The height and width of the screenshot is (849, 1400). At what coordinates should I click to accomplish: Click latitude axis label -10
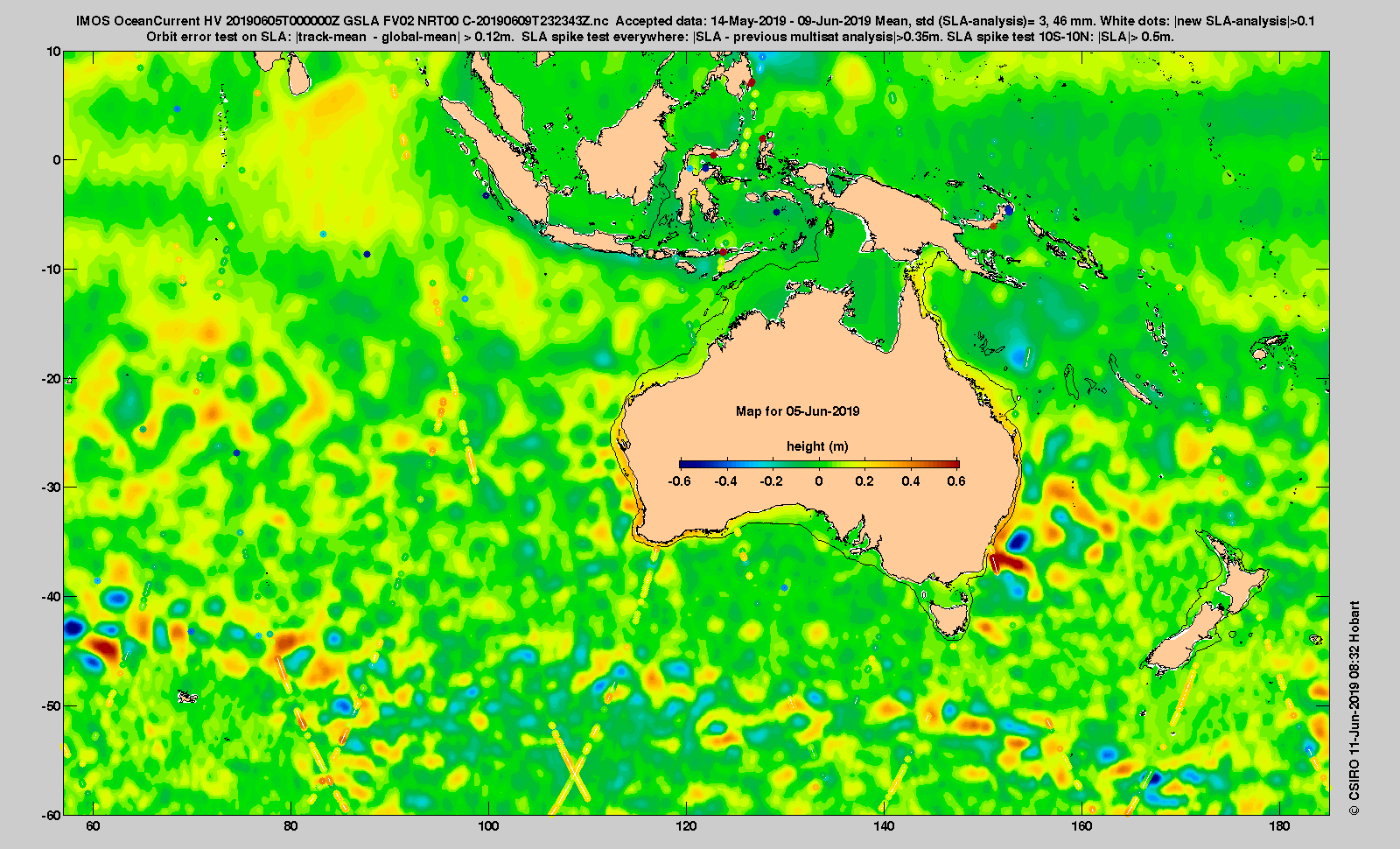pyautogui.click(x=51, y=270)
